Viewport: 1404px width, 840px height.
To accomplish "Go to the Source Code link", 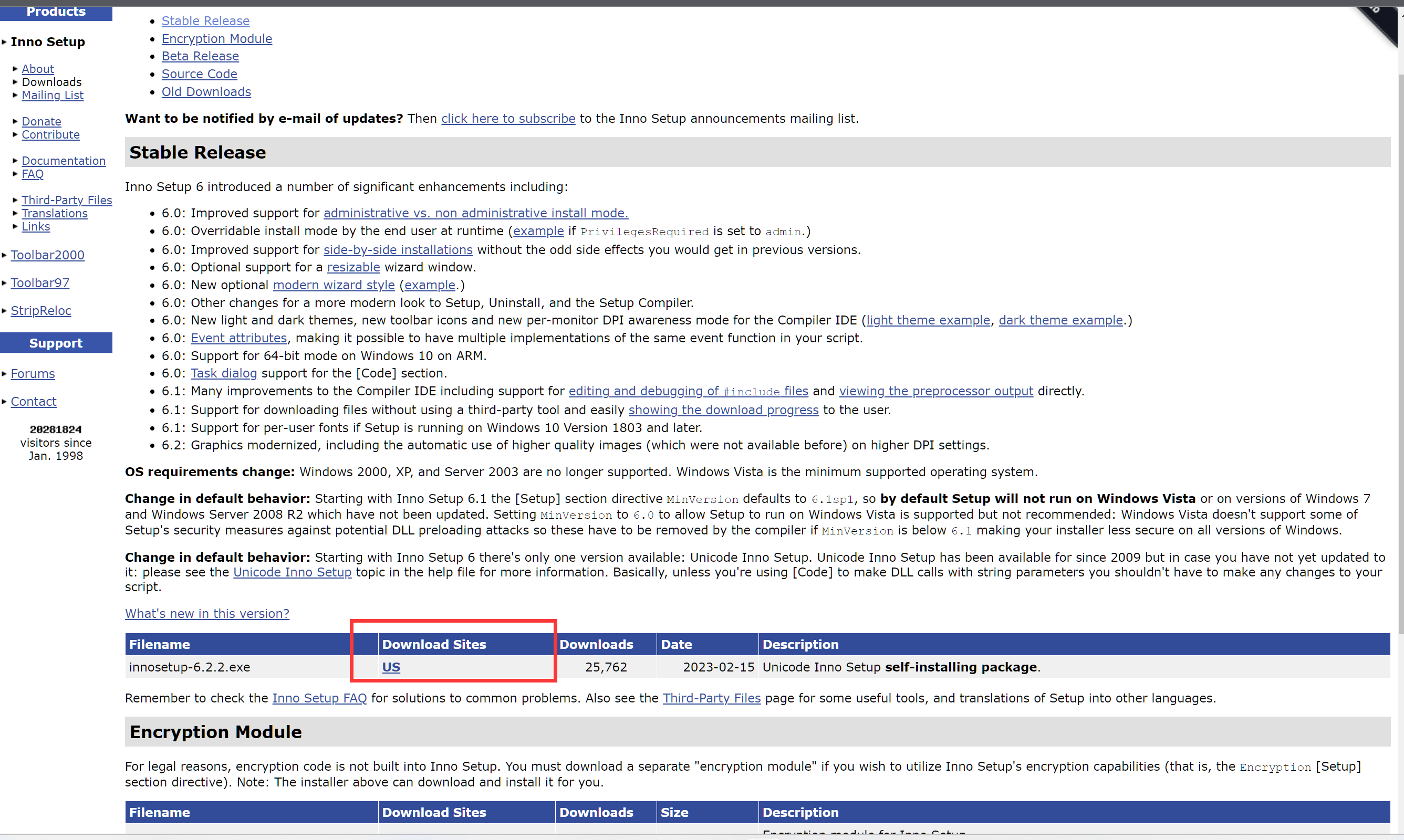I will point(199,73).
